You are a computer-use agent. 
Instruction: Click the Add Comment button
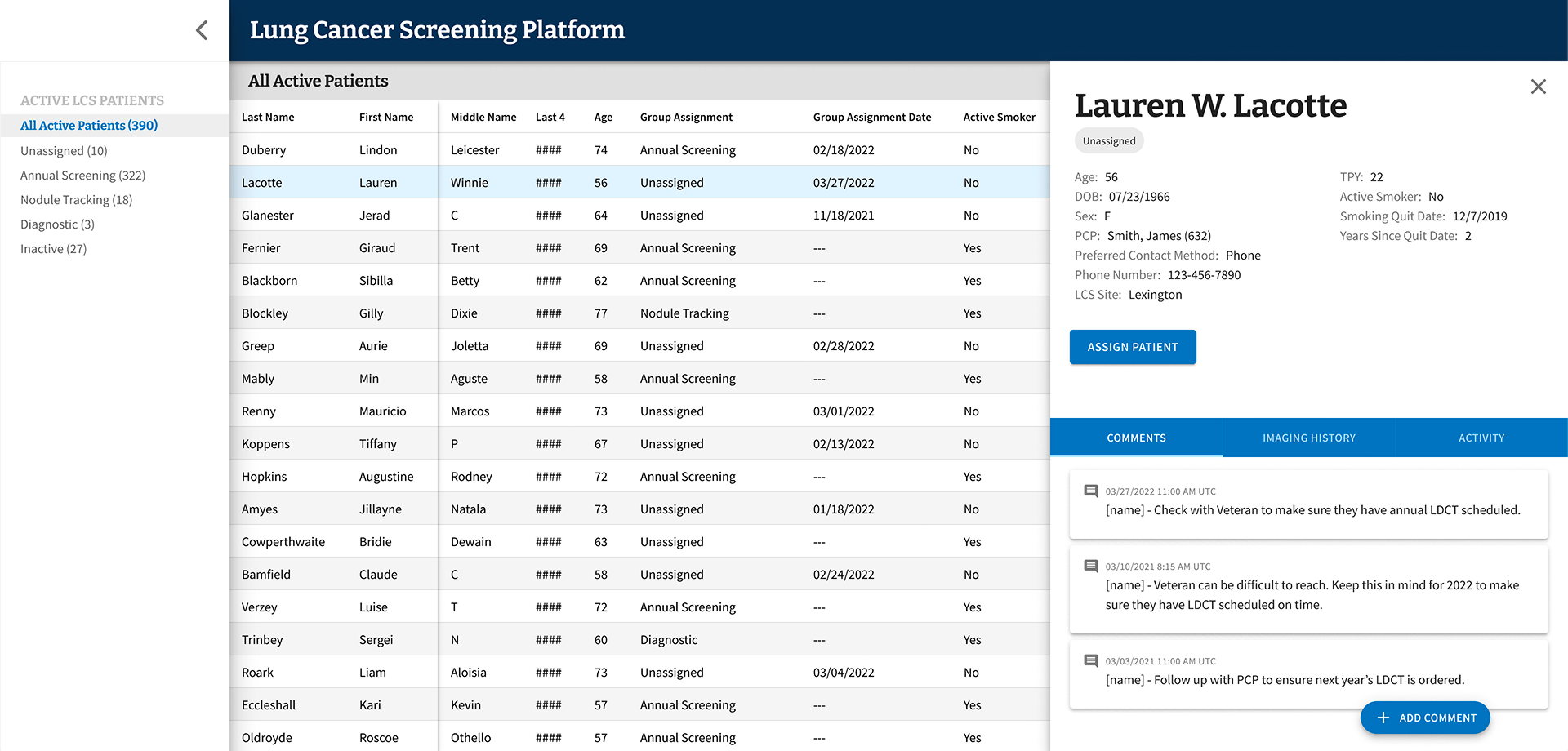1425,718
